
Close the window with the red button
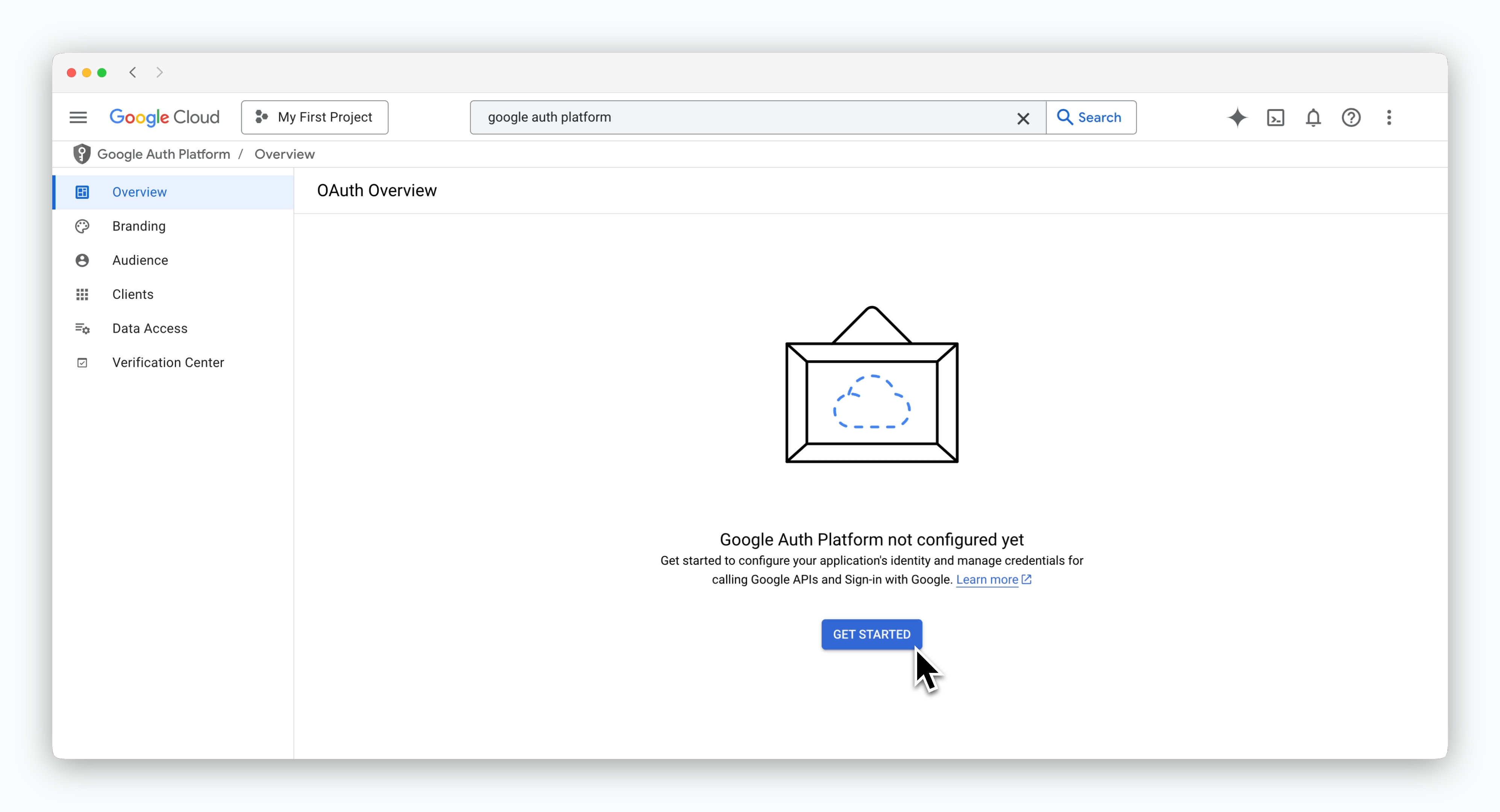coord(71,73)
